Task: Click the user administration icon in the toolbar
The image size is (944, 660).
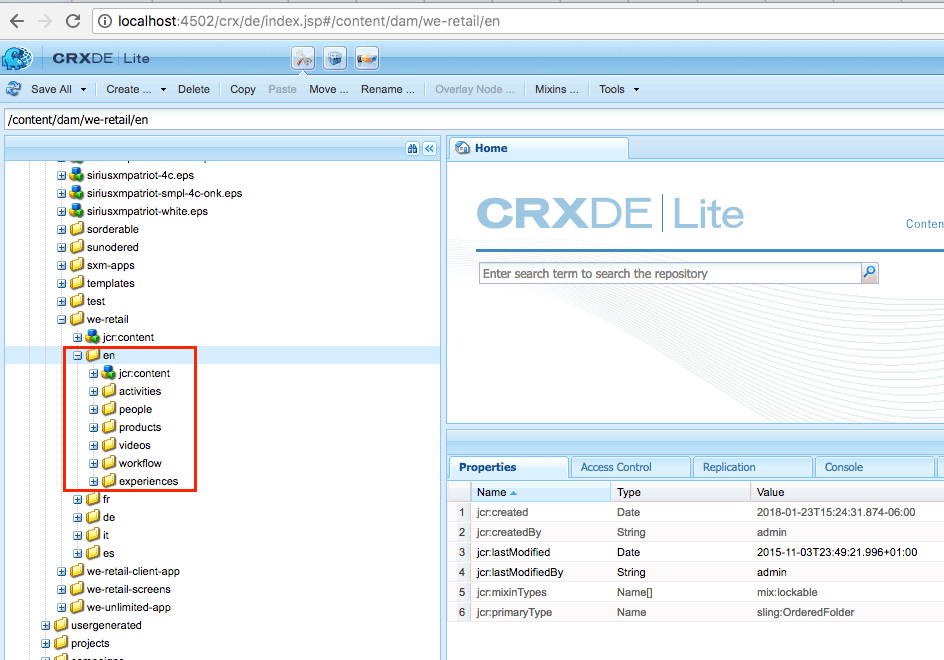Action: pyautogui.click(x=366, y=58)
